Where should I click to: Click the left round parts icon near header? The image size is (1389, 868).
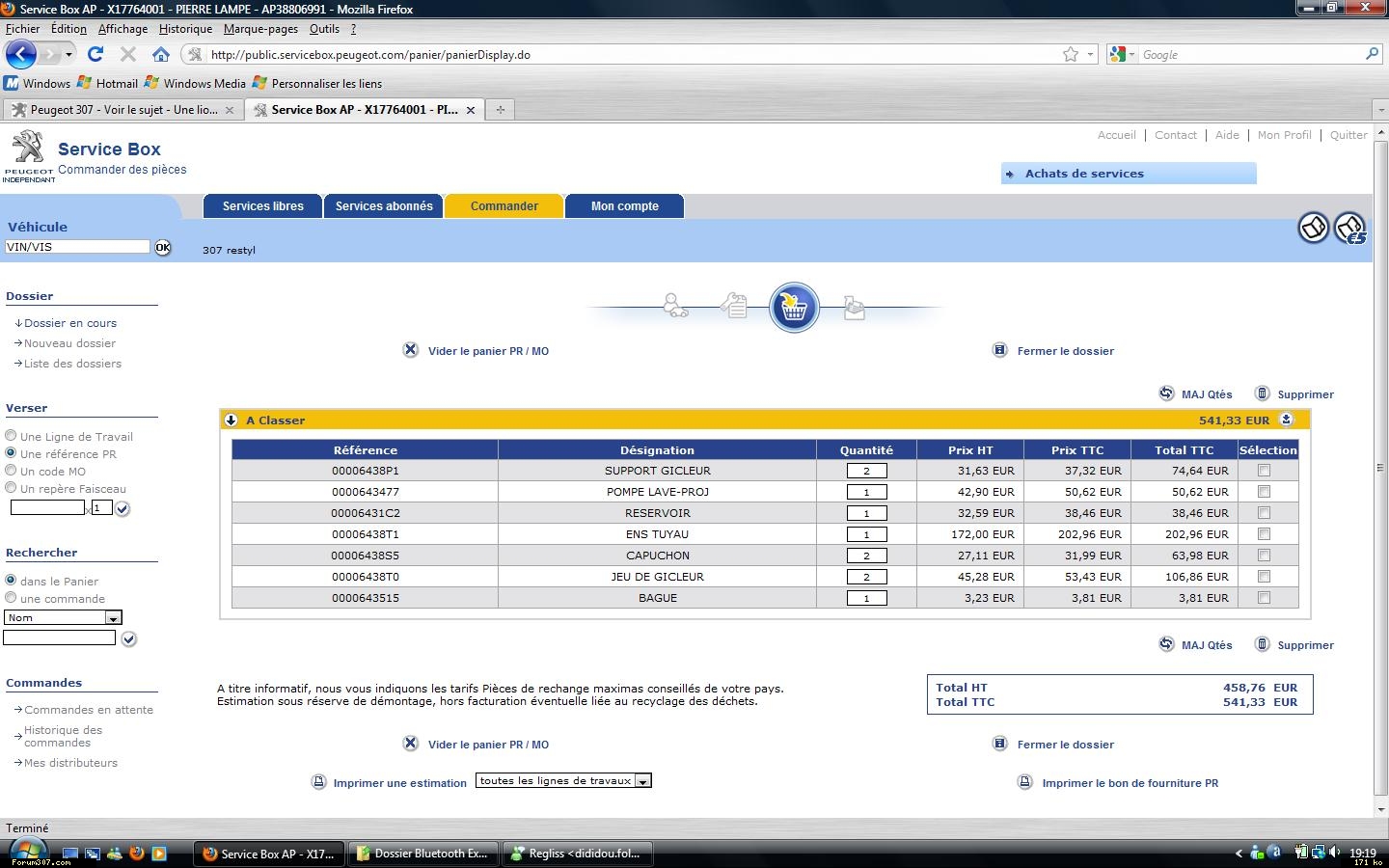coord(1313,229)
